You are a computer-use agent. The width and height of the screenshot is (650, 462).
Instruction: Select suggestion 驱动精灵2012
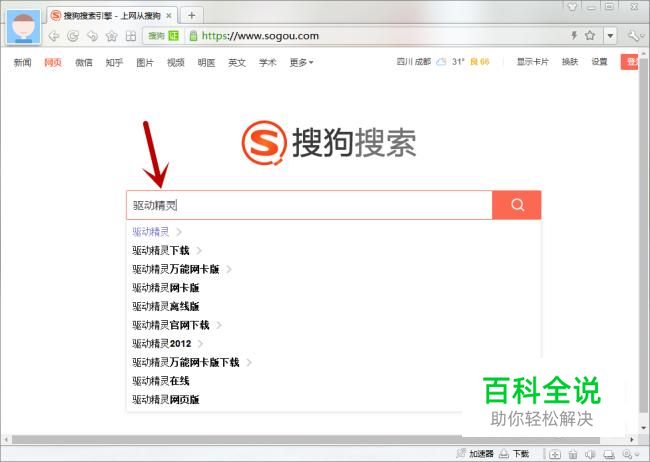(162, 344)
